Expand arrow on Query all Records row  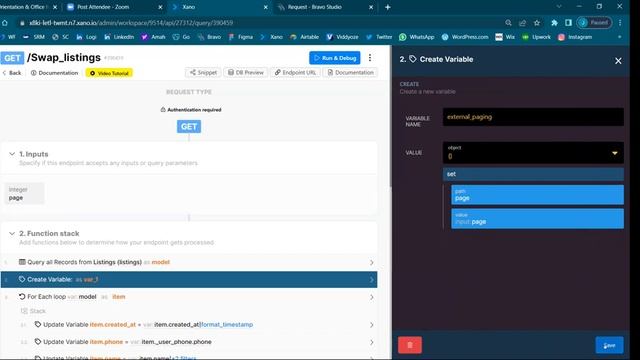pyautogui.click(x=371, y=262)
